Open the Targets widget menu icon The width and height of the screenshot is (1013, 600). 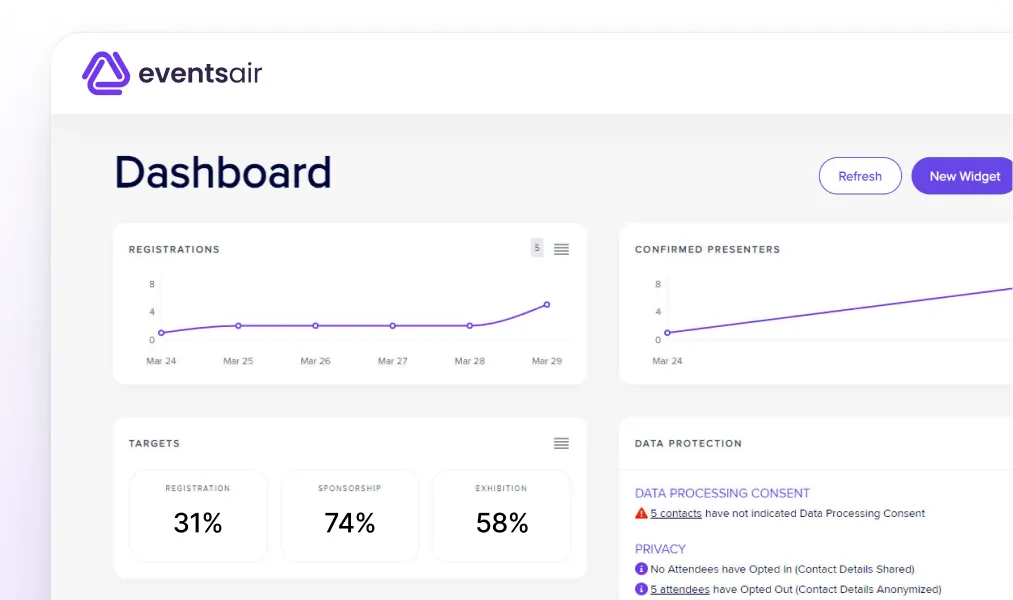pyautogui.click(x=561, y=443)
